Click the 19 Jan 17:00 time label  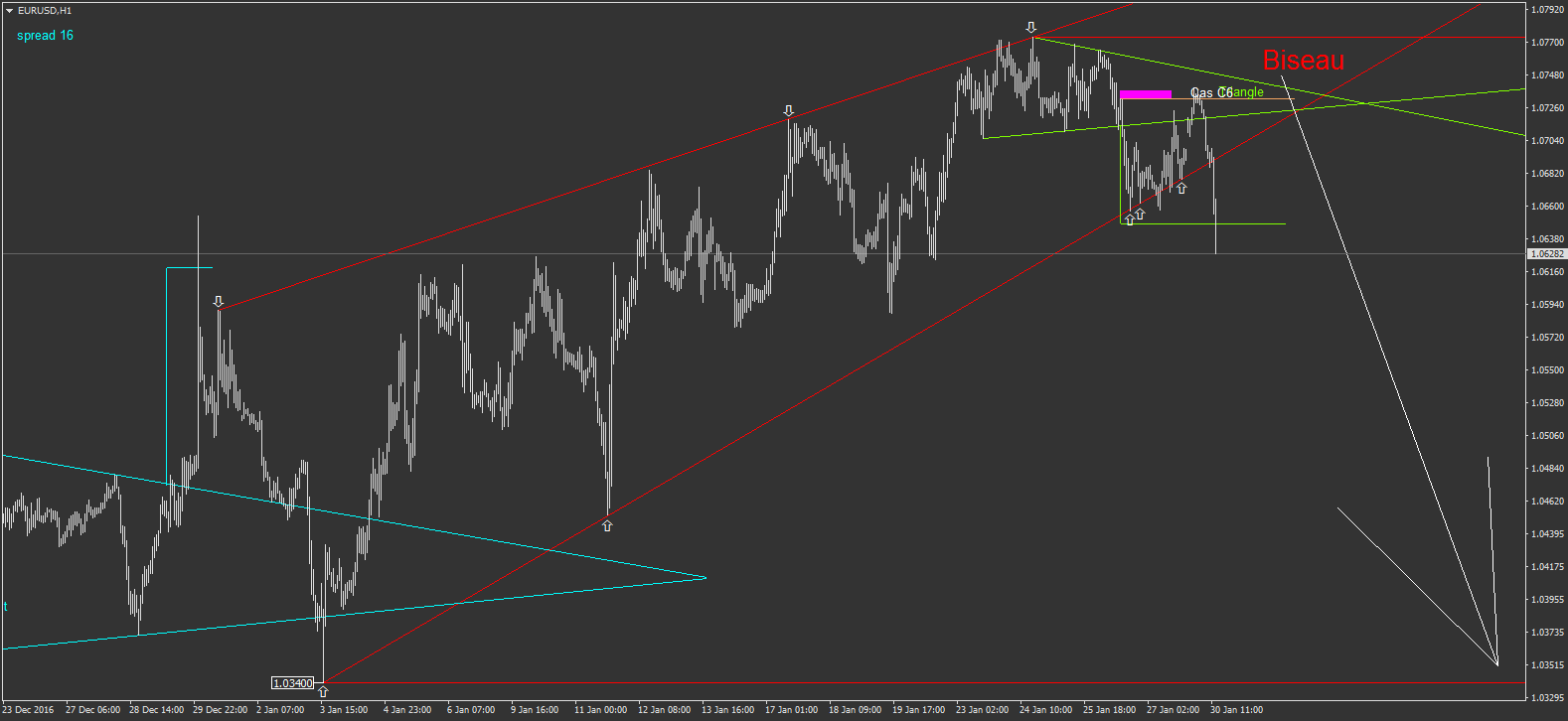[919, 710]
